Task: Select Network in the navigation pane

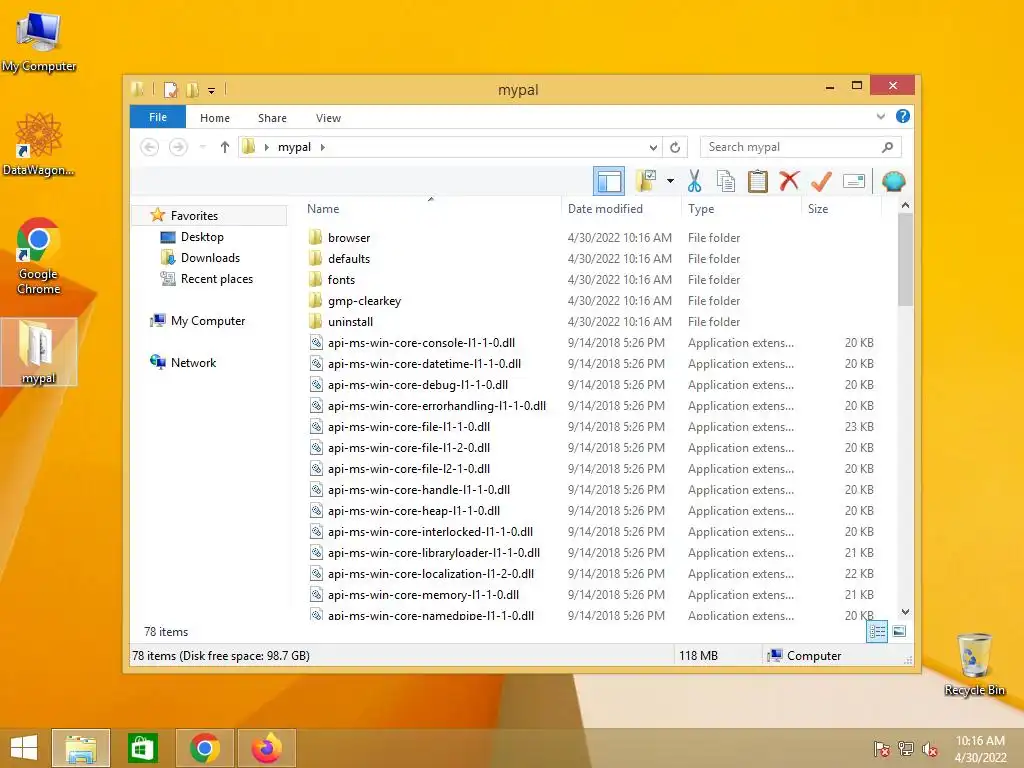Action: (193, 362)
